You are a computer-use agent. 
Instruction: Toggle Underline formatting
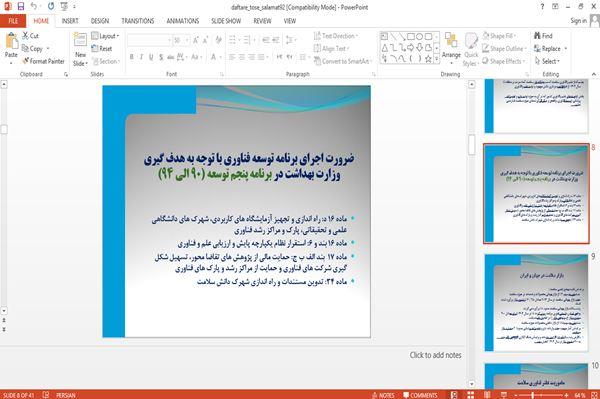tap(151, 57)
